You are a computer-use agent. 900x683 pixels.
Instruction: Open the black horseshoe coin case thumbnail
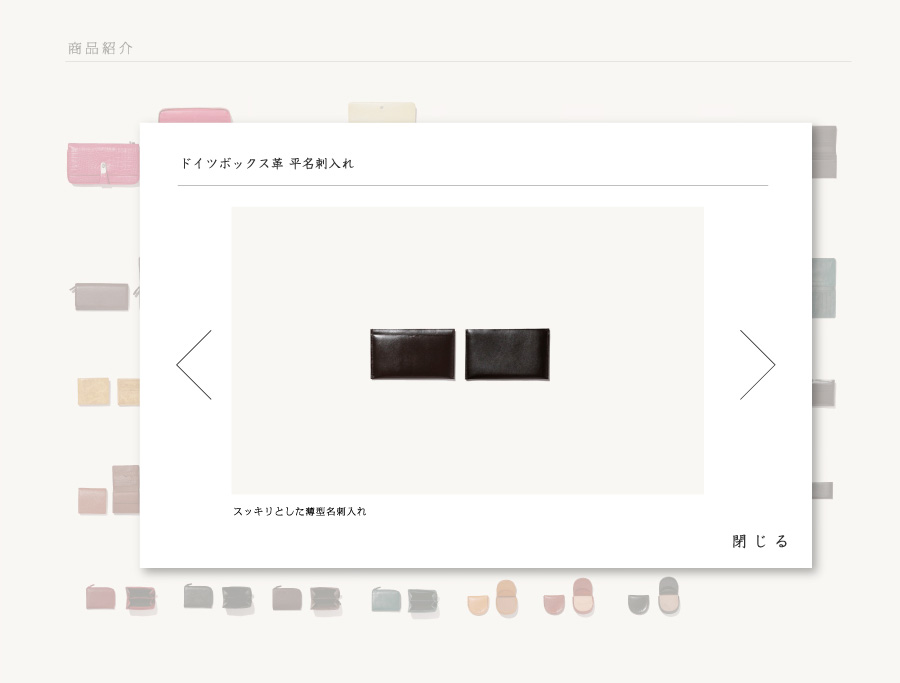654,597
